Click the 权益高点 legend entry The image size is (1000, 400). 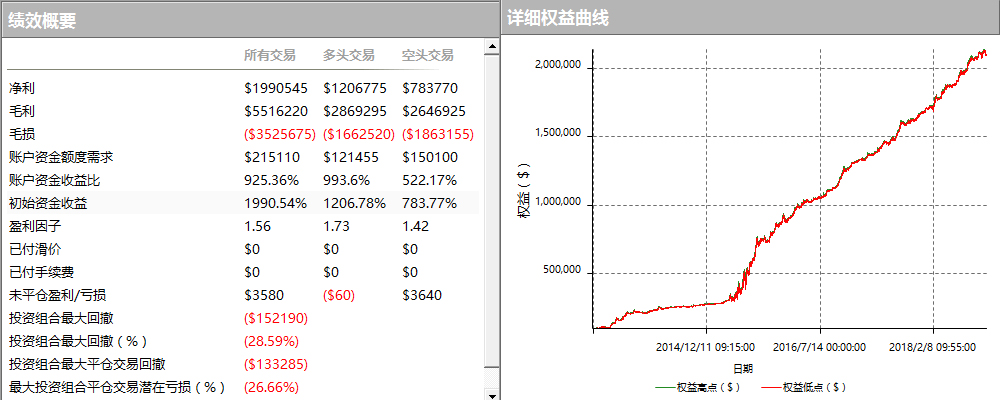[699, 386]
